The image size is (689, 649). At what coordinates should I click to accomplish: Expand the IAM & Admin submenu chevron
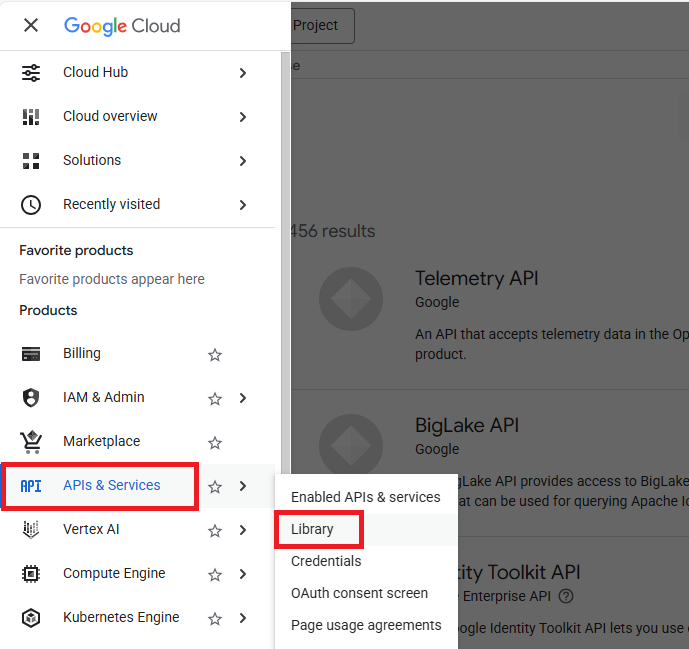(x=243, y=399)
